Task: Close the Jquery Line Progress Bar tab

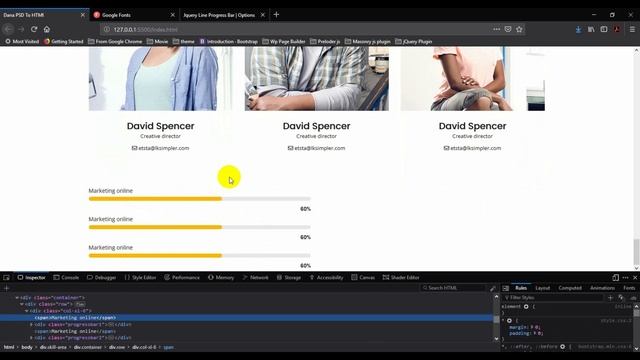Action: [x=263, y=15]
